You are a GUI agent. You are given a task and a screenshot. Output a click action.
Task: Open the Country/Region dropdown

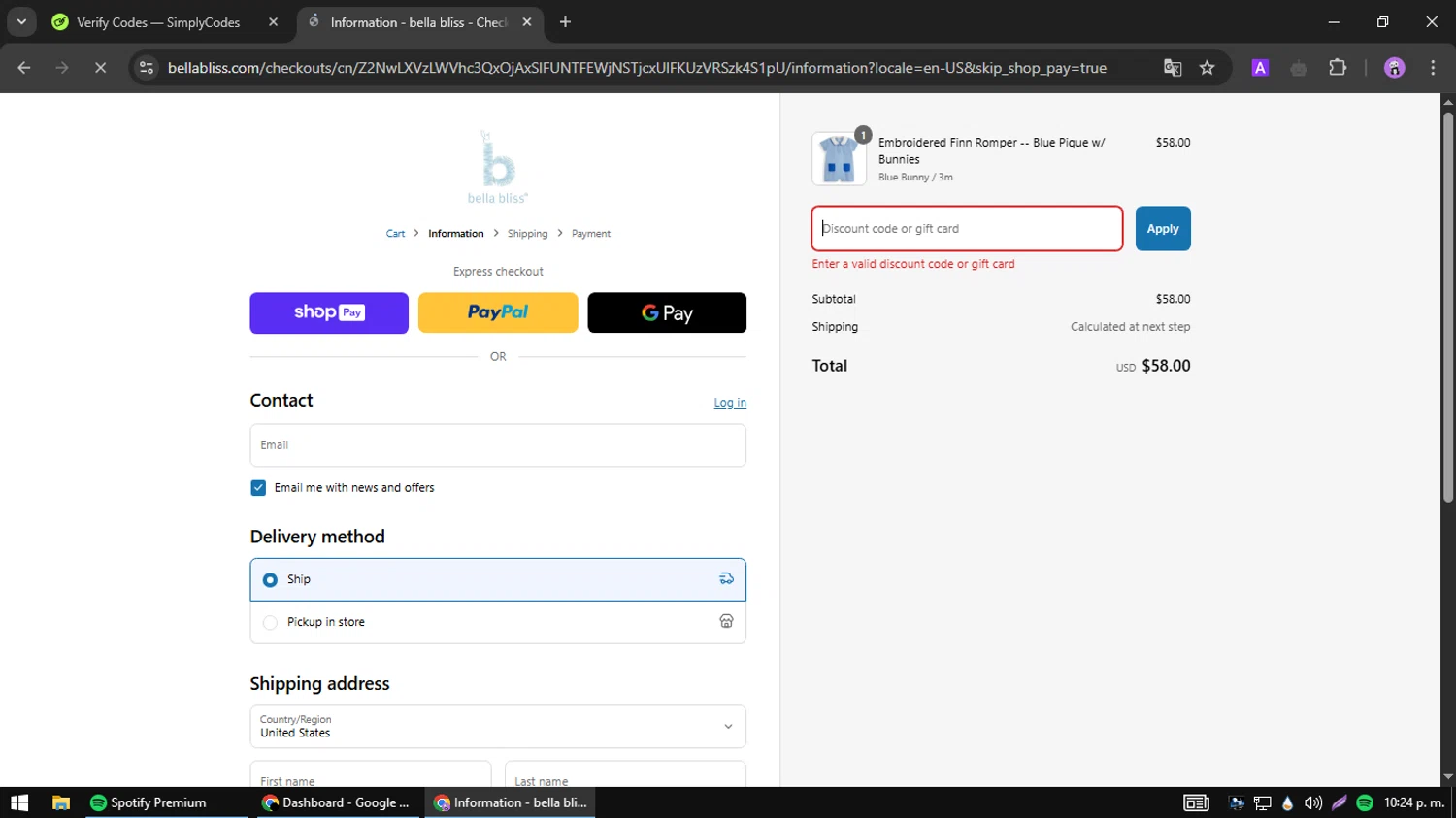[x=498, y=727]
